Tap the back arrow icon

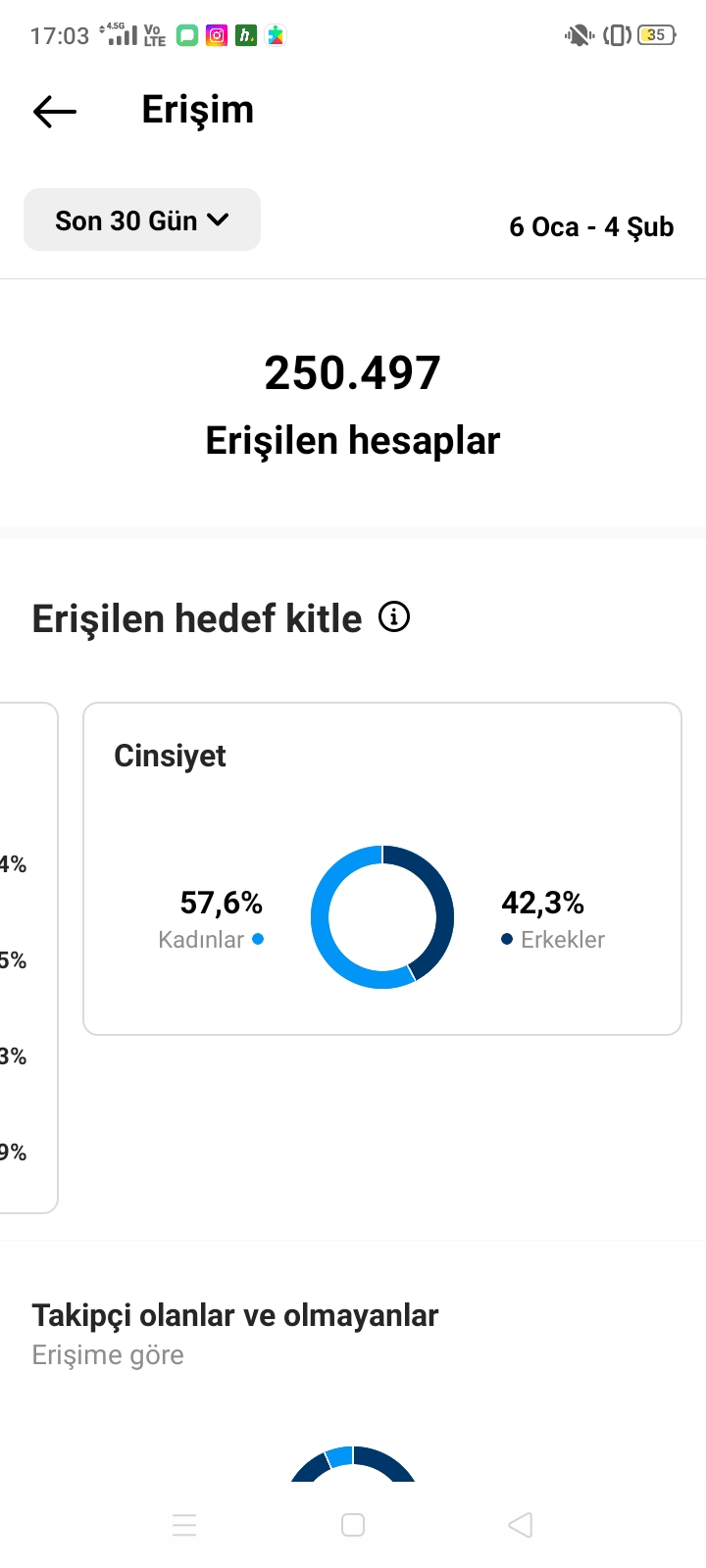[x=55, y=112]
